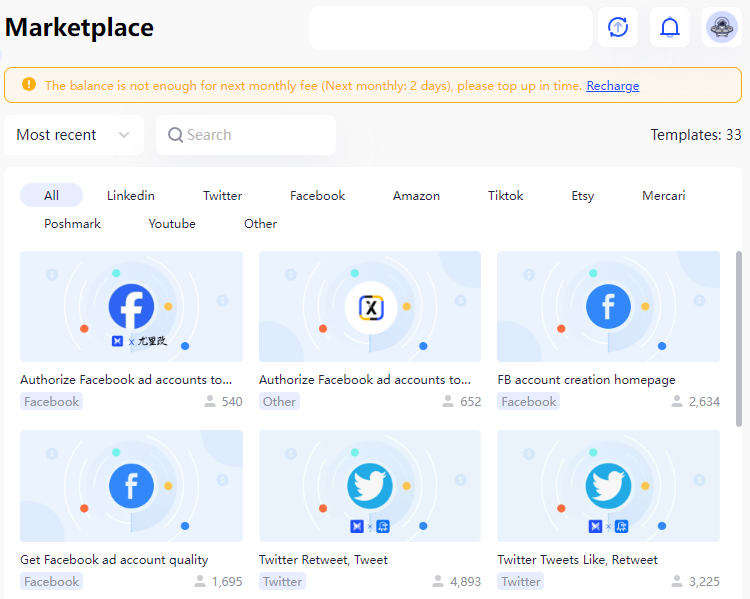750x599 pixels.
Task: Click the 'Get Facebook ad account quality' title
Action: (114, 560)
